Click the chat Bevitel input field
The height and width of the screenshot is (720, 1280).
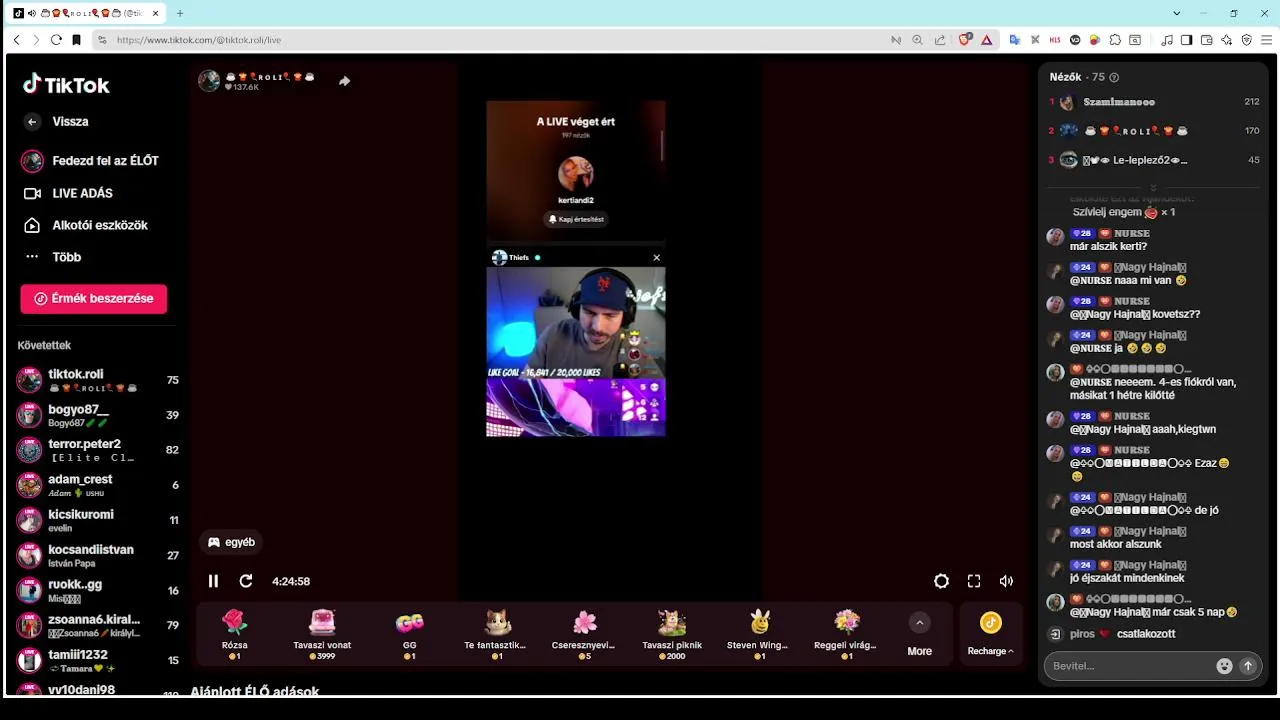coord(1130,666)
